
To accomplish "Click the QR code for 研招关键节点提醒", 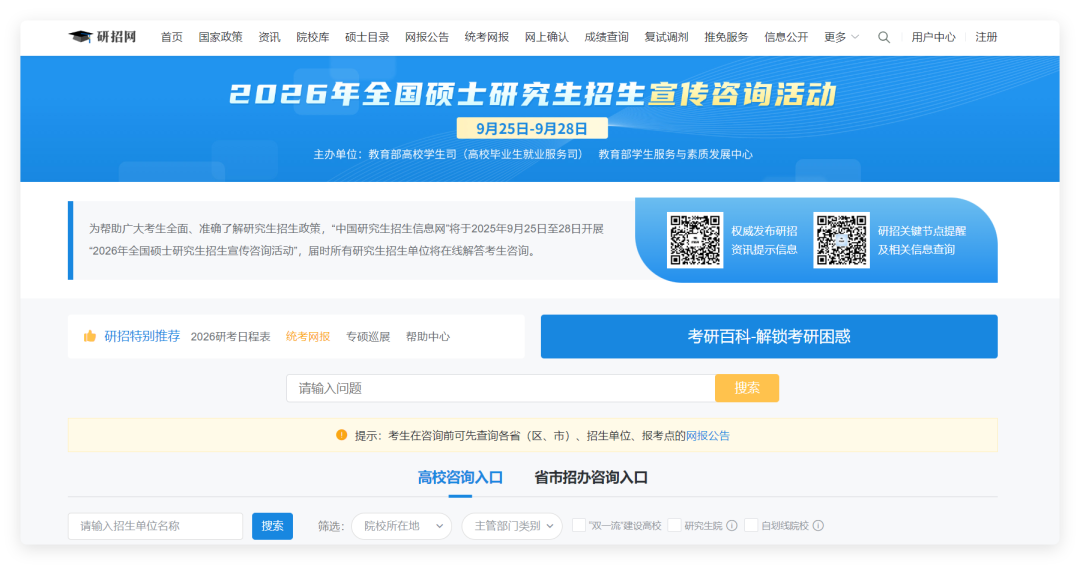I will point(842,240).
